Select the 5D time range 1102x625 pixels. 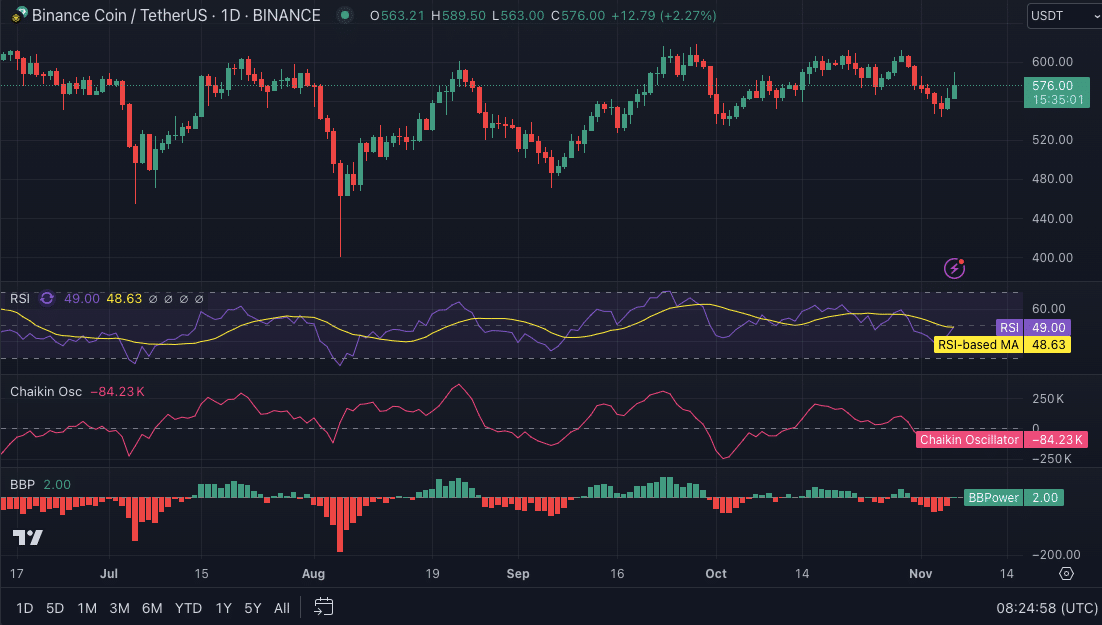pyautogui.click(x=55, y=608)
